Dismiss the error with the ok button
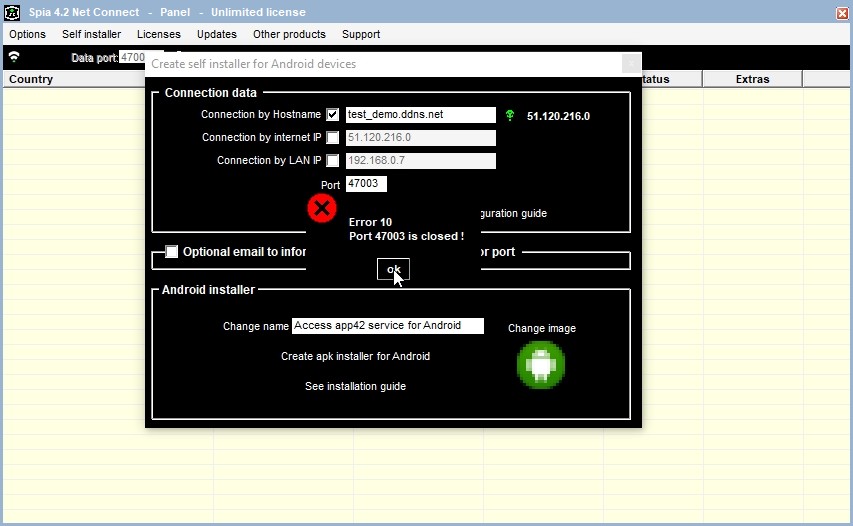 pyautogui.click(x=393, y=269)
